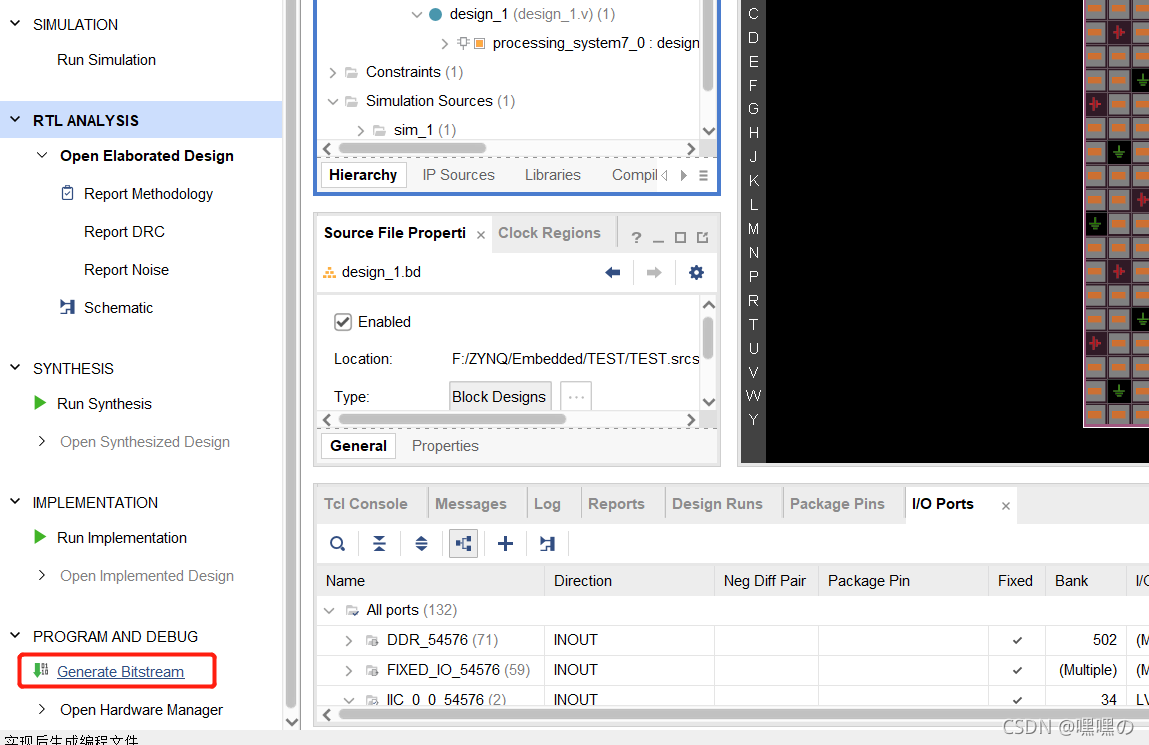This screenshot has width=1149, height=745.
Task: Expand Open Implemented Design
Action: 42,575
